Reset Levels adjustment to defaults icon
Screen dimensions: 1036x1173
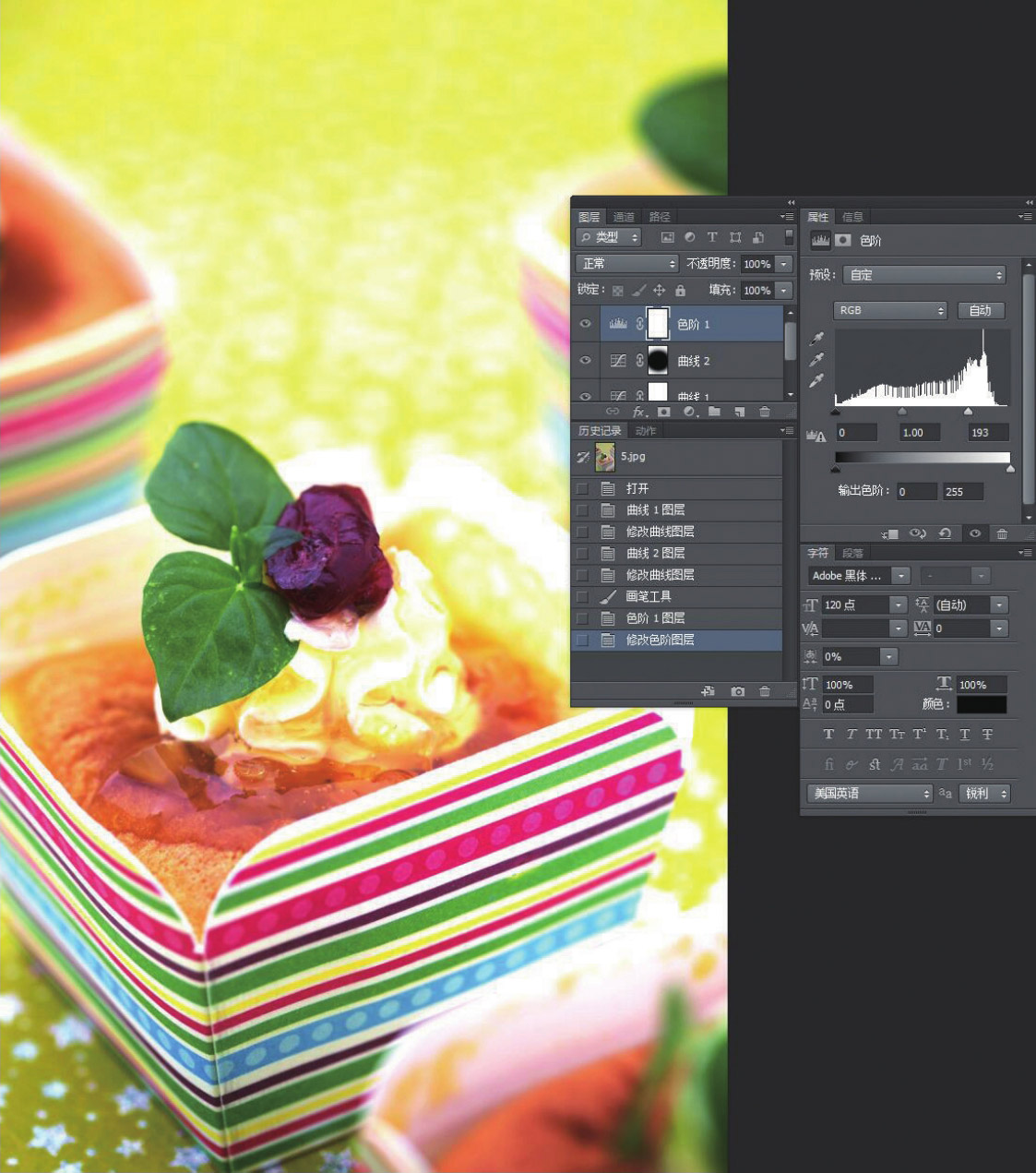coord(945,533)
